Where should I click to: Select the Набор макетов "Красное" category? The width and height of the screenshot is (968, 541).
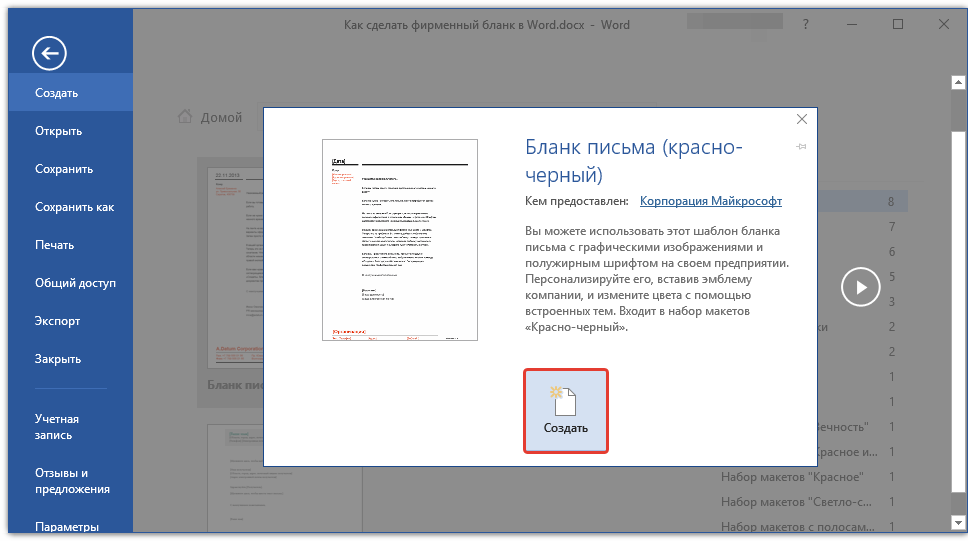click(x=791, y=476)
